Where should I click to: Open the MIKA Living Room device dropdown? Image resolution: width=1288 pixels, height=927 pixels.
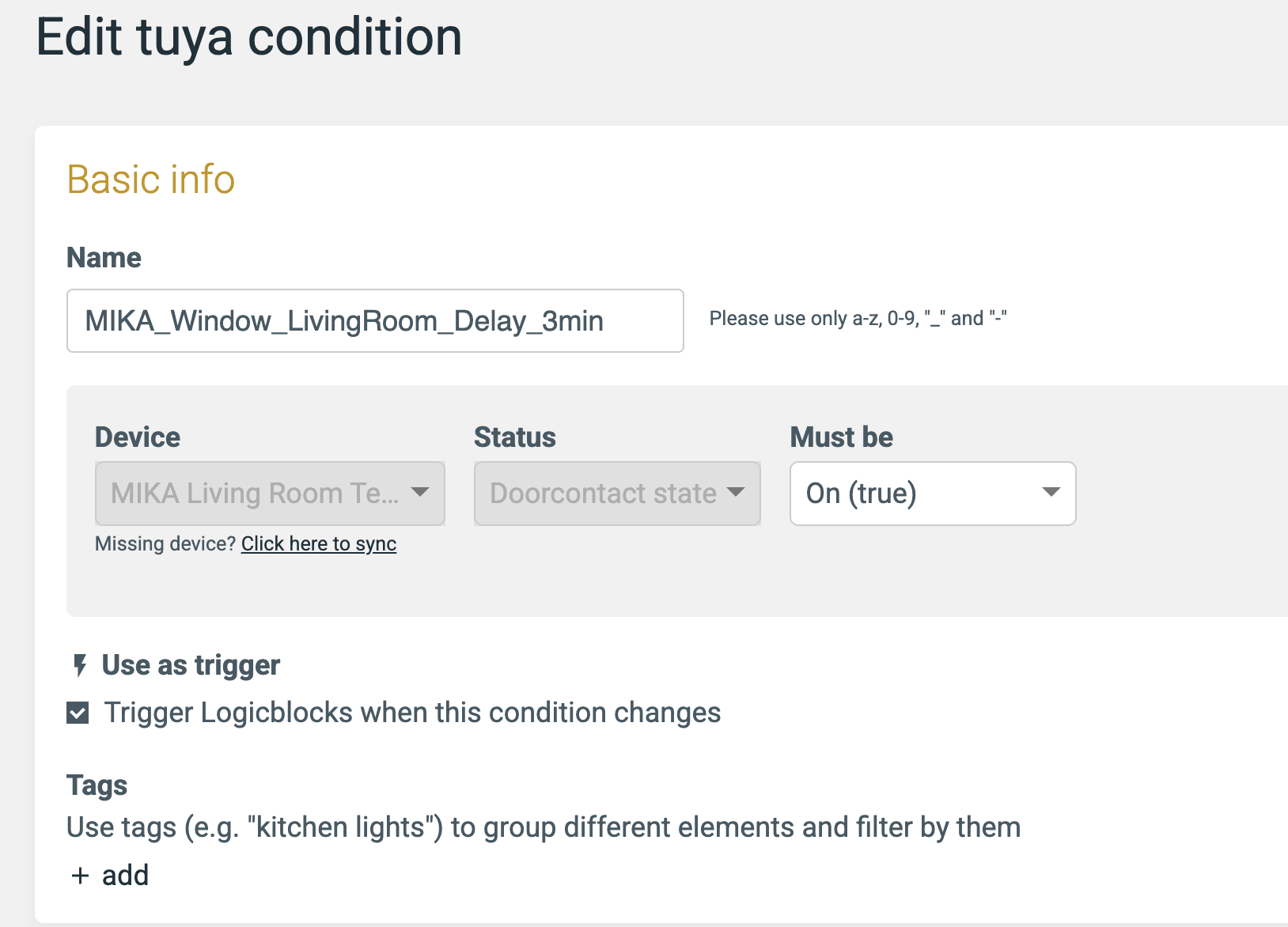[x=270, y=494]
